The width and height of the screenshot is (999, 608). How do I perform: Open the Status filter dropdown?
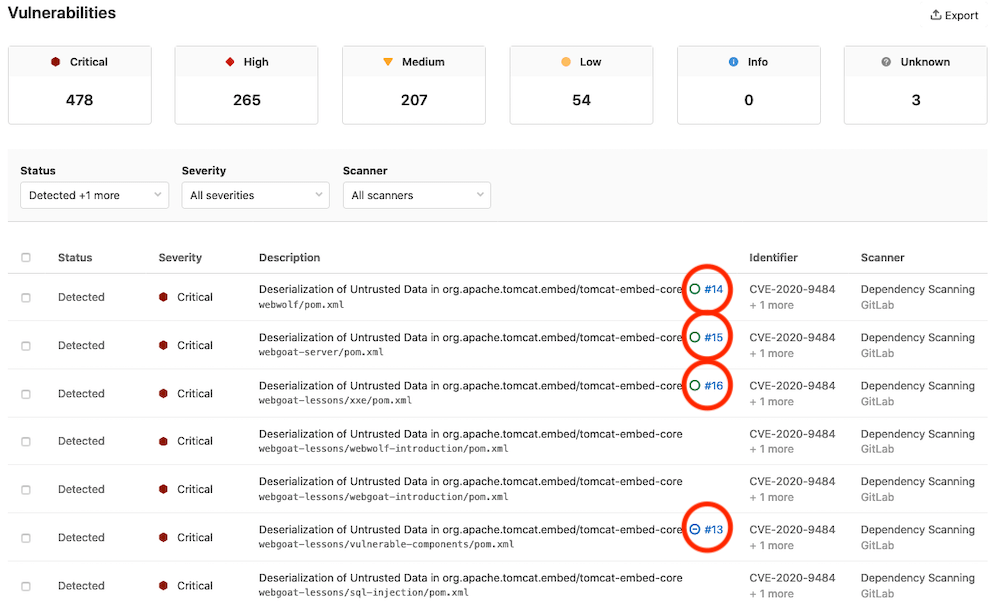[x=94, y=195]
